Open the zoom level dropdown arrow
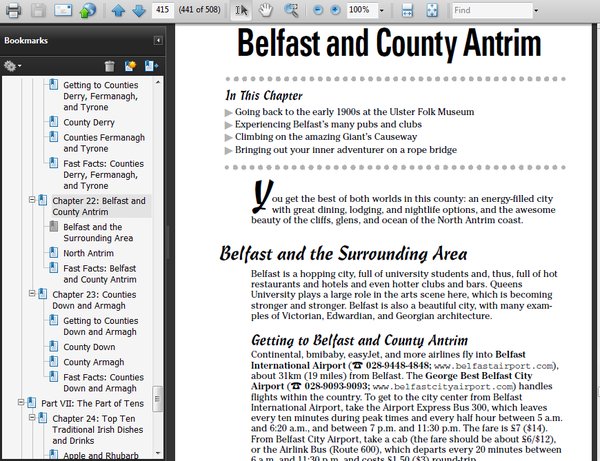The height and width of the screenshot is (461, 600). pos(382,10)
